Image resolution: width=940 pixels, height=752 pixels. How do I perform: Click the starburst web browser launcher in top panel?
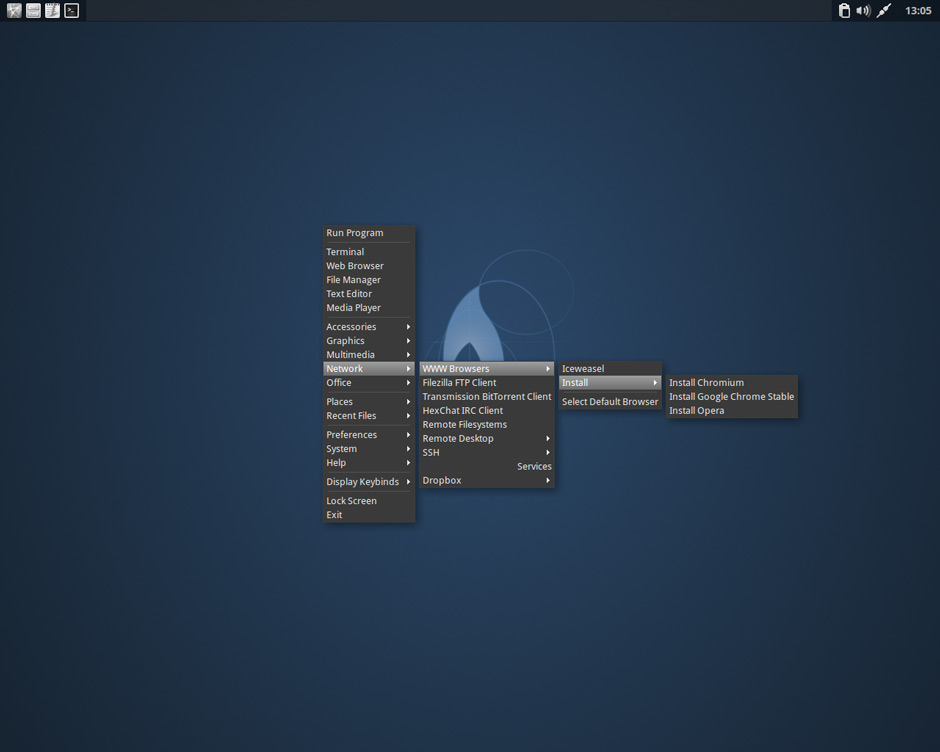tap(14, 10)
